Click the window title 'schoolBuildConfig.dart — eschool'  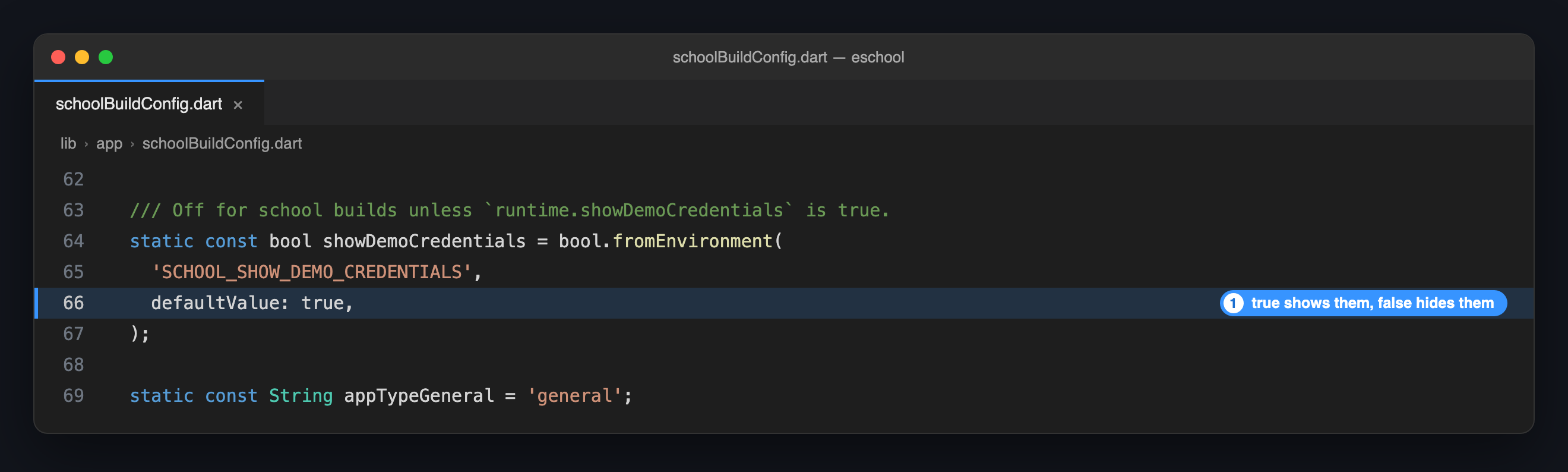788,57
